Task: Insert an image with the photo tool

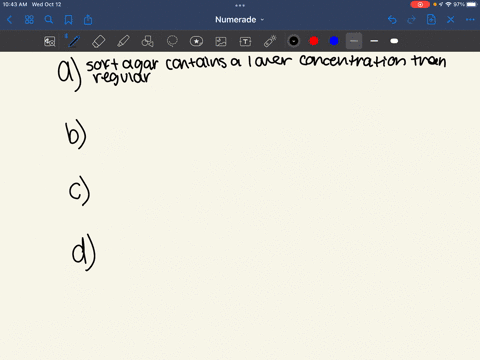Action: point(221,41)
